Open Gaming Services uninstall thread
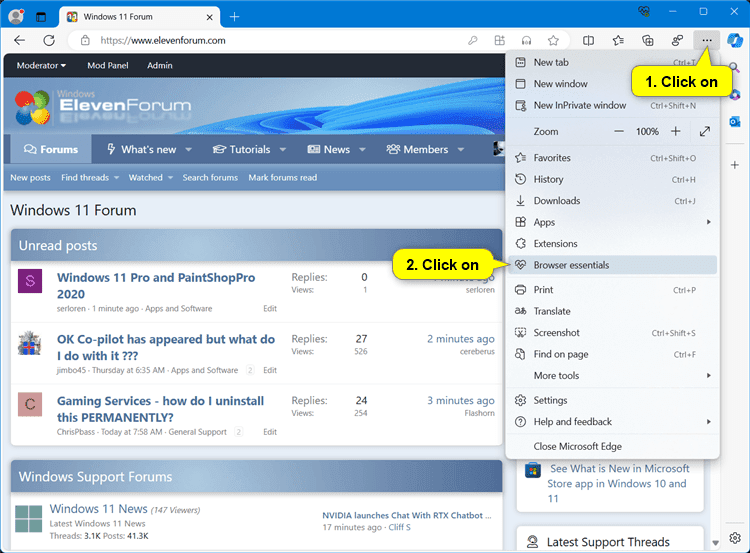The width and height of the screenshot is (750, 553). [x=160, y=409]
